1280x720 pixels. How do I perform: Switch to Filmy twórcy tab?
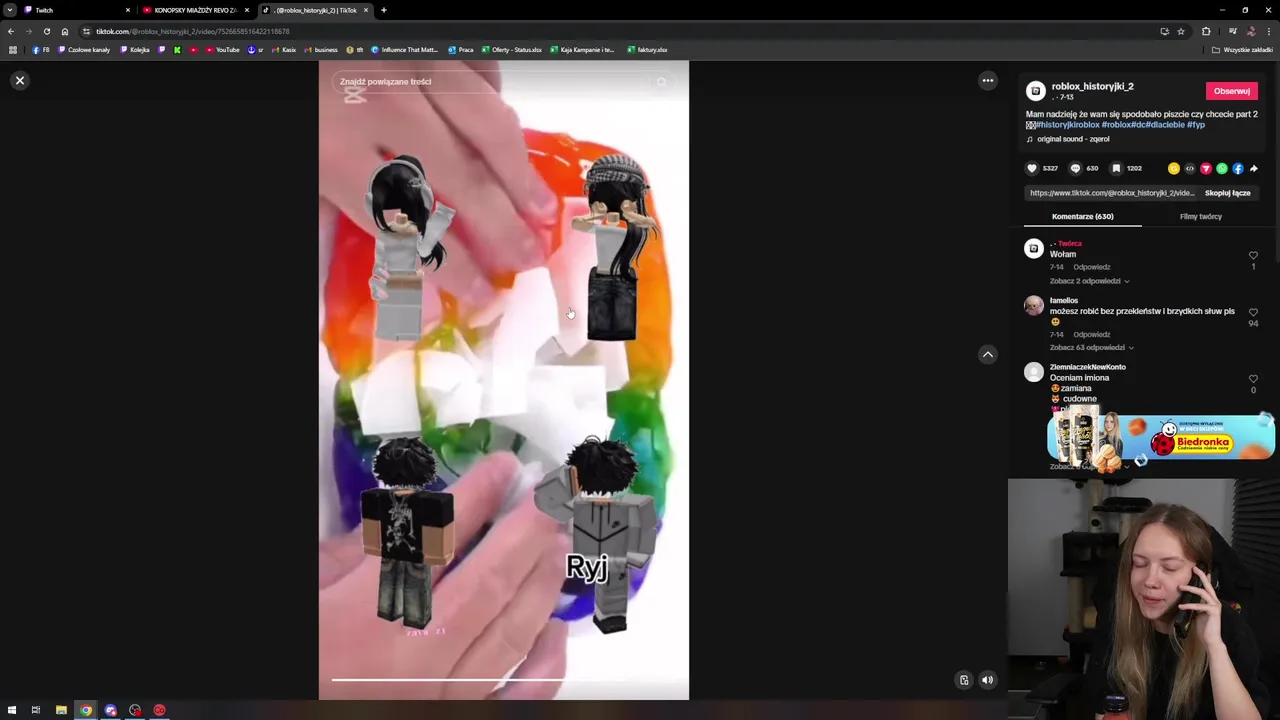coord(1200,216)
